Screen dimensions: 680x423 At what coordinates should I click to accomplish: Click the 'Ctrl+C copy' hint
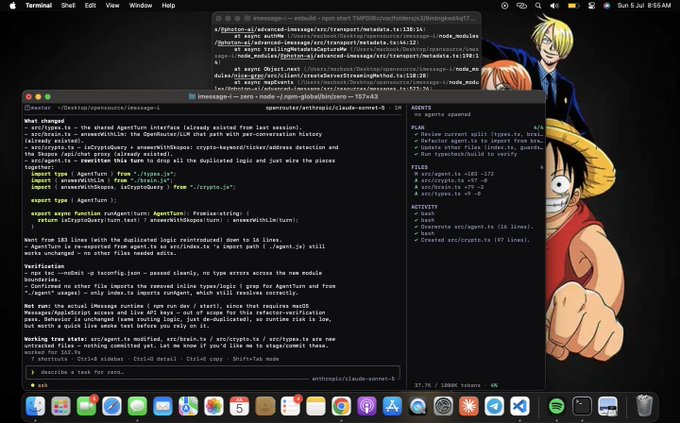pos(204,359)
